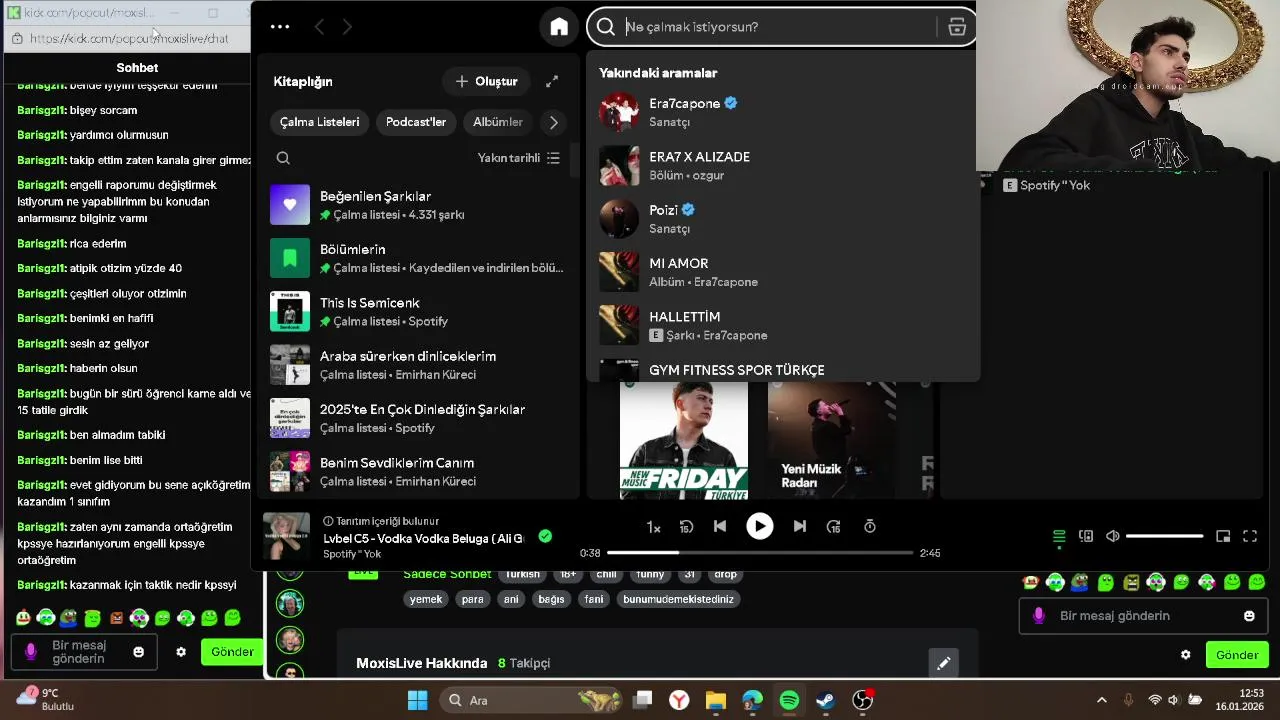Screen dimensions: 1280x720
Task: Click the 'Ne çalmak istiyorsun?' search field
Action: coord(780,27)
